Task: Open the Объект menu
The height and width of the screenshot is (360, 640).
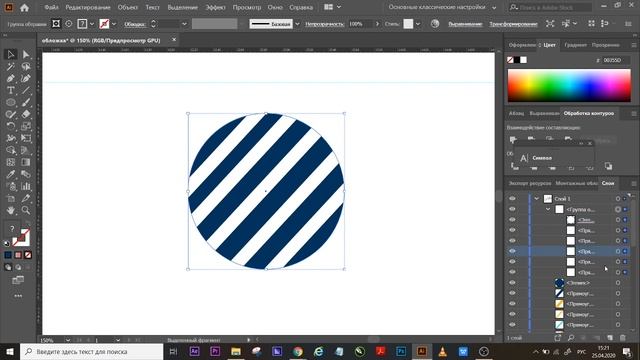Action: click(128, 7)
